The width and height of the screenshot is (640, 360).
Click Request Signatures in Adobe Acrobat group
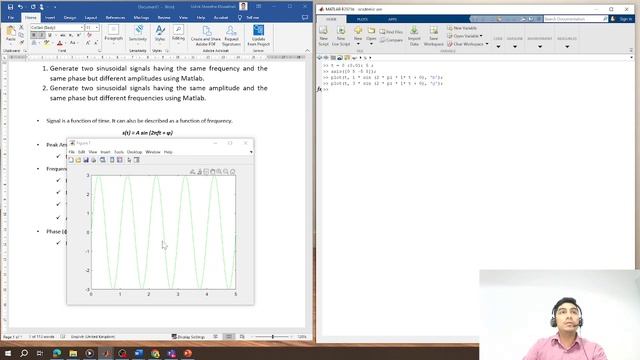tap(231, 36)
